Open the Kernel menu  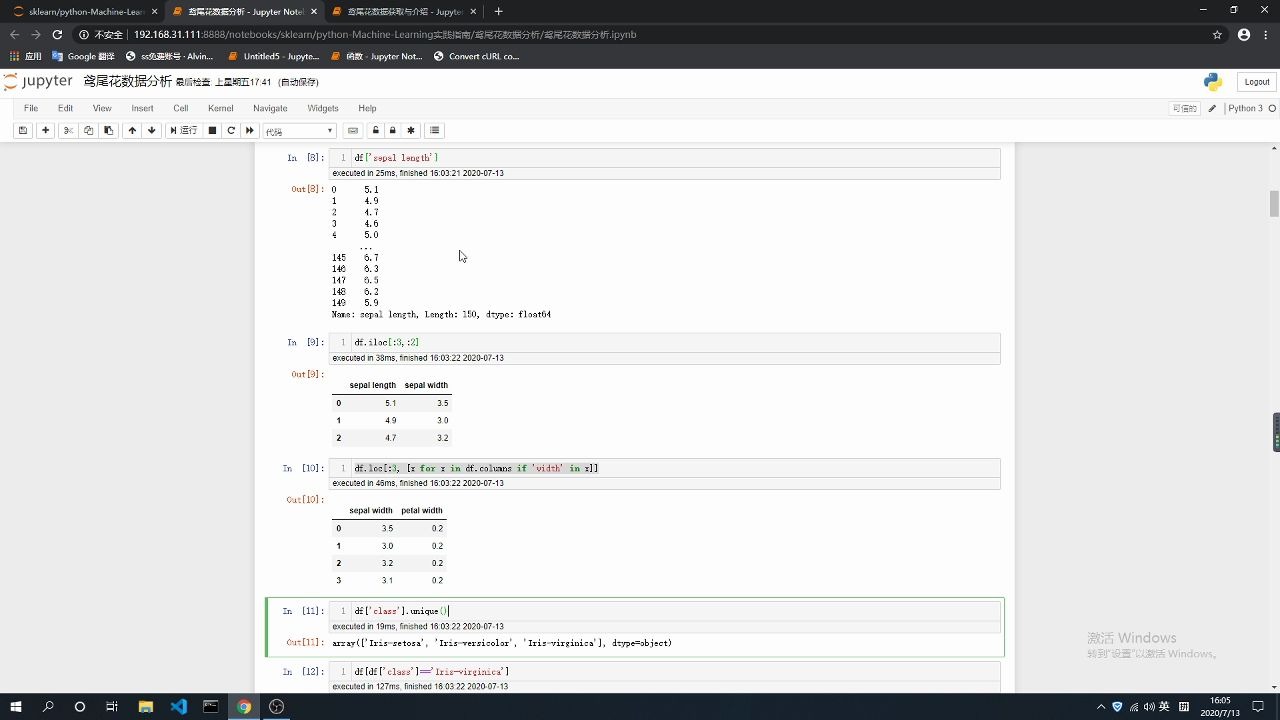[220, 108]
